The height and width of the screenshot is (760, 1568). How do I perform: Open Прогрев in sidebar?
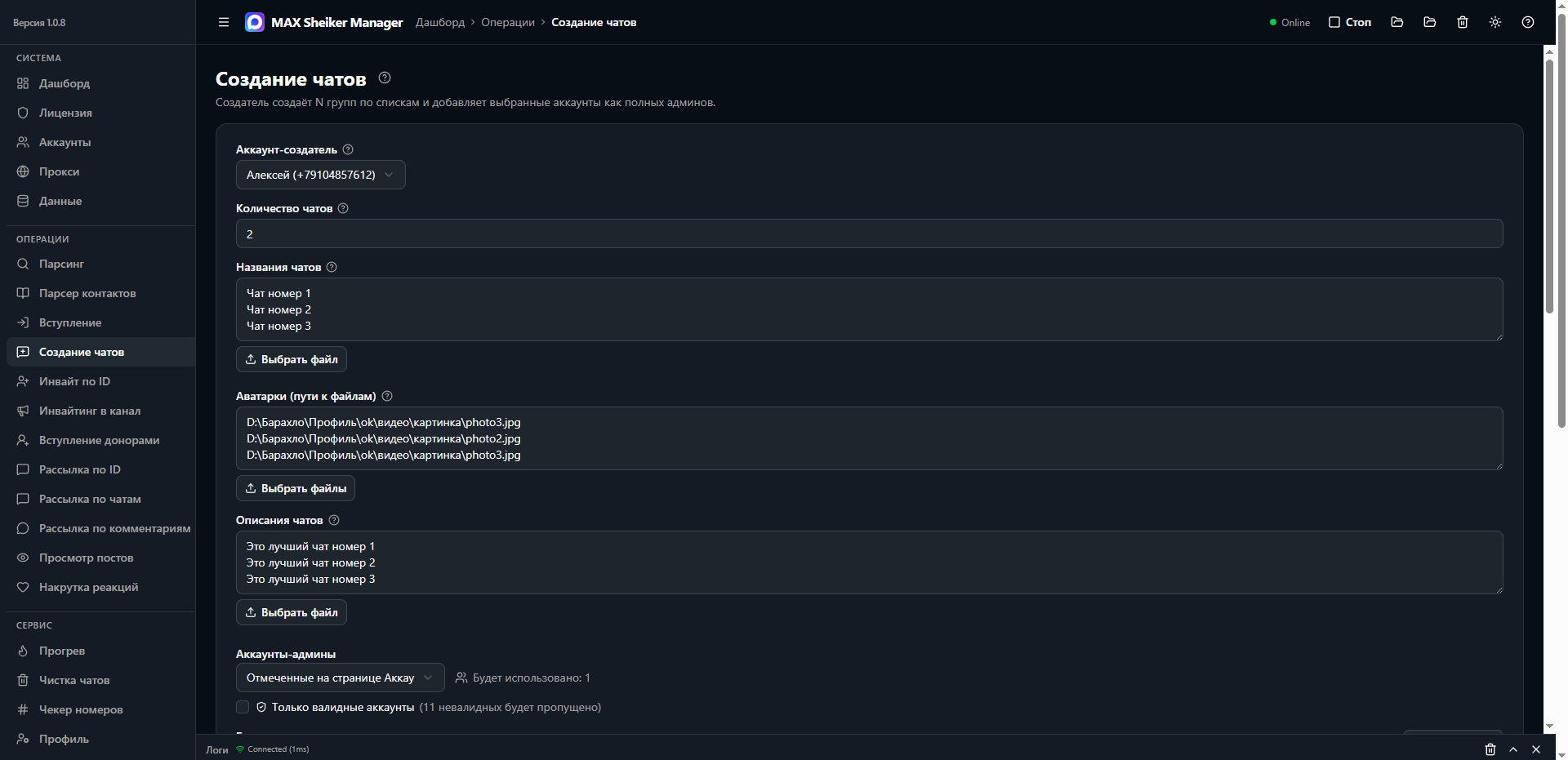[100, 651]
